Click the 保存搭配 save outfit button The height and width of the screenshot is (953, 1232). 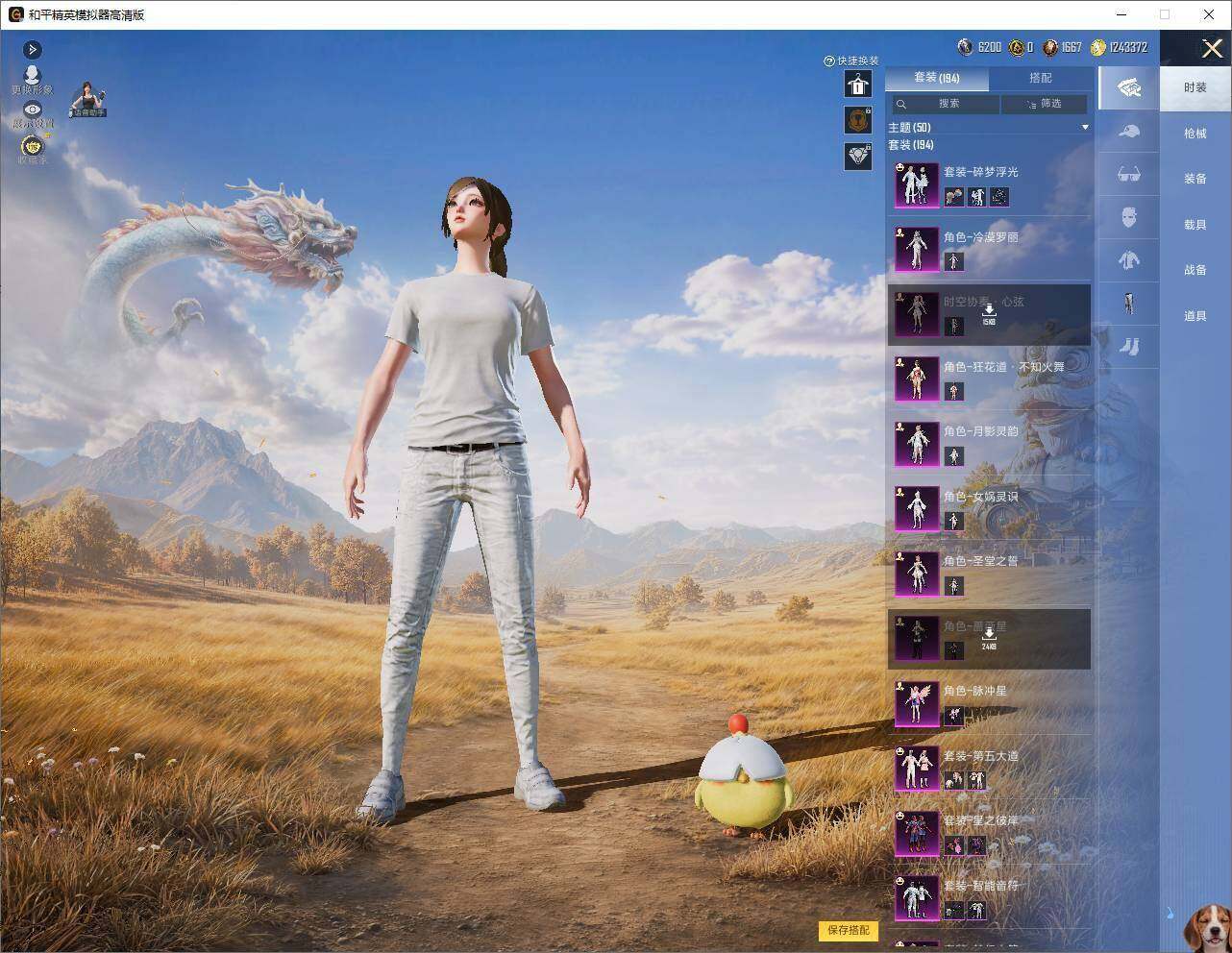coord(849,930)
